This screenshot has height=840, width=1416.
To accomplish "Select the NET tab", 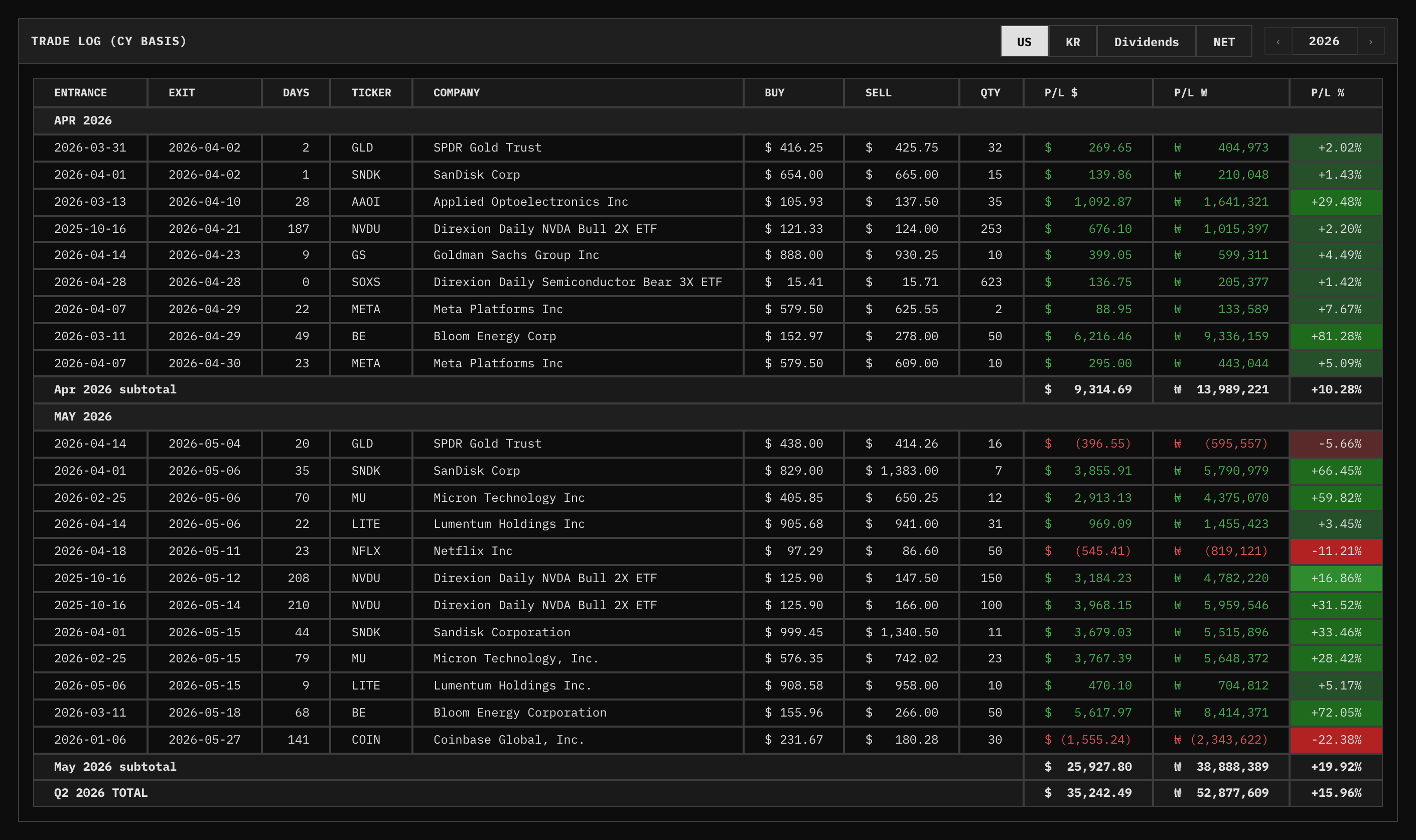I will tap(1224, 41).
